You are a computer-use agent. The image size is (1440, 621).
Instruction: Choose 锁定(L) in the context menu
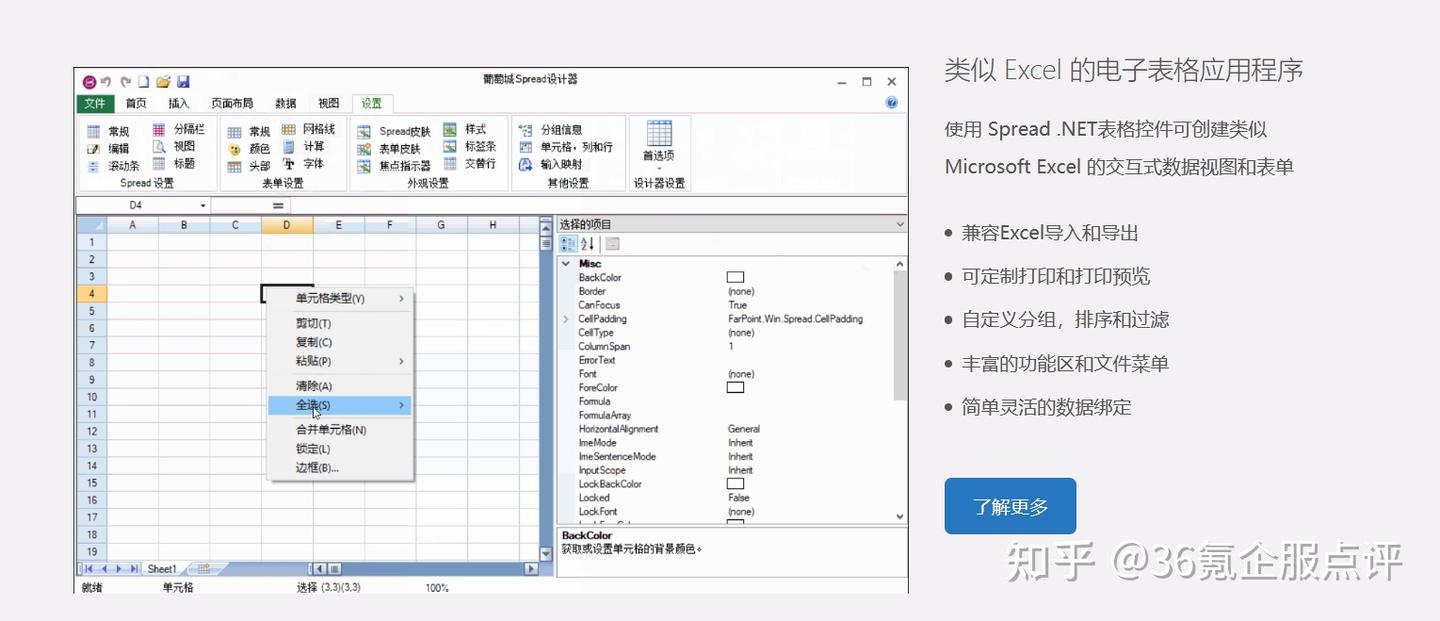[x=340, y=449]
